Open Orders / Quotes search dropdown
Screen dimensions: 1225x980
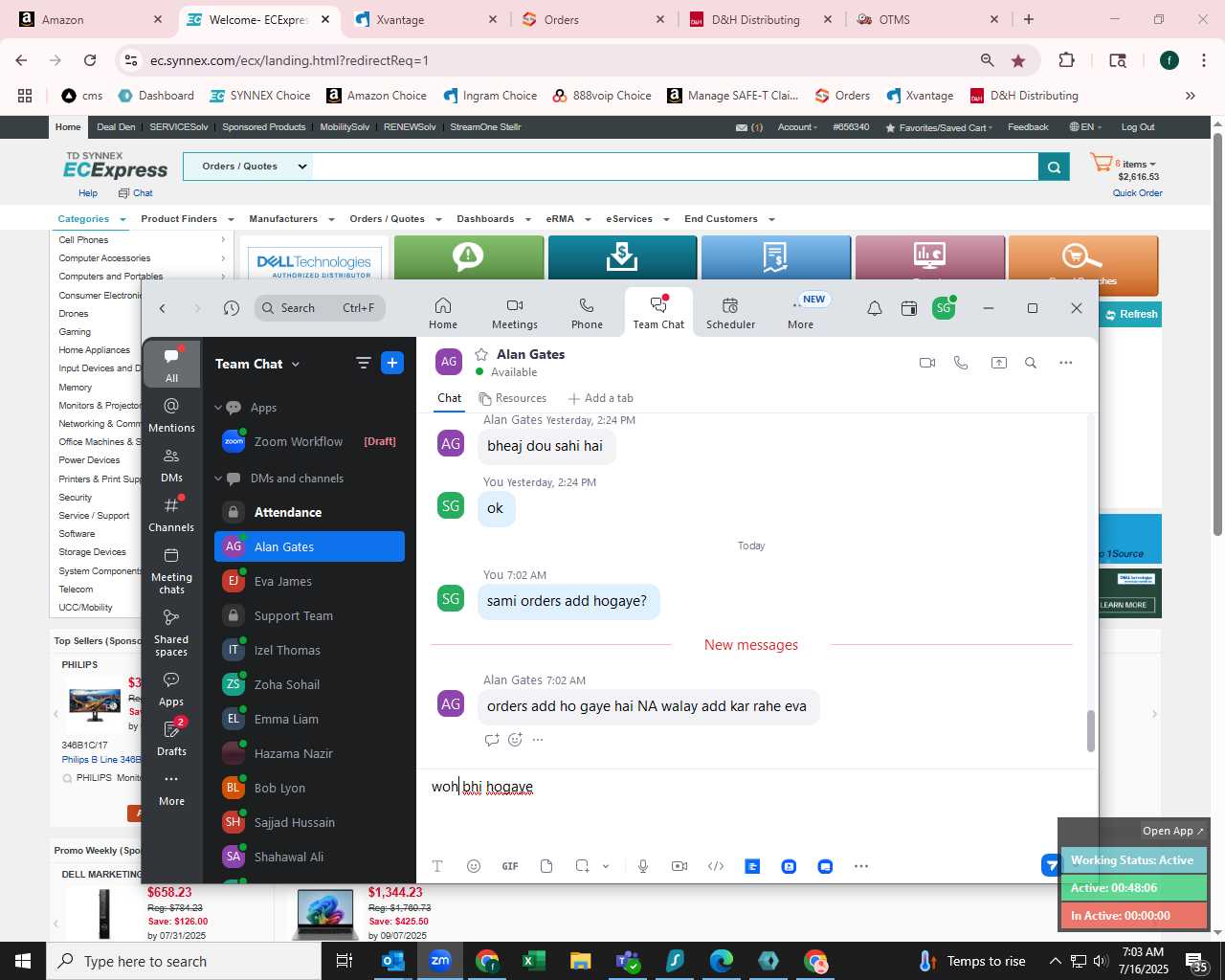click(248, 167)
